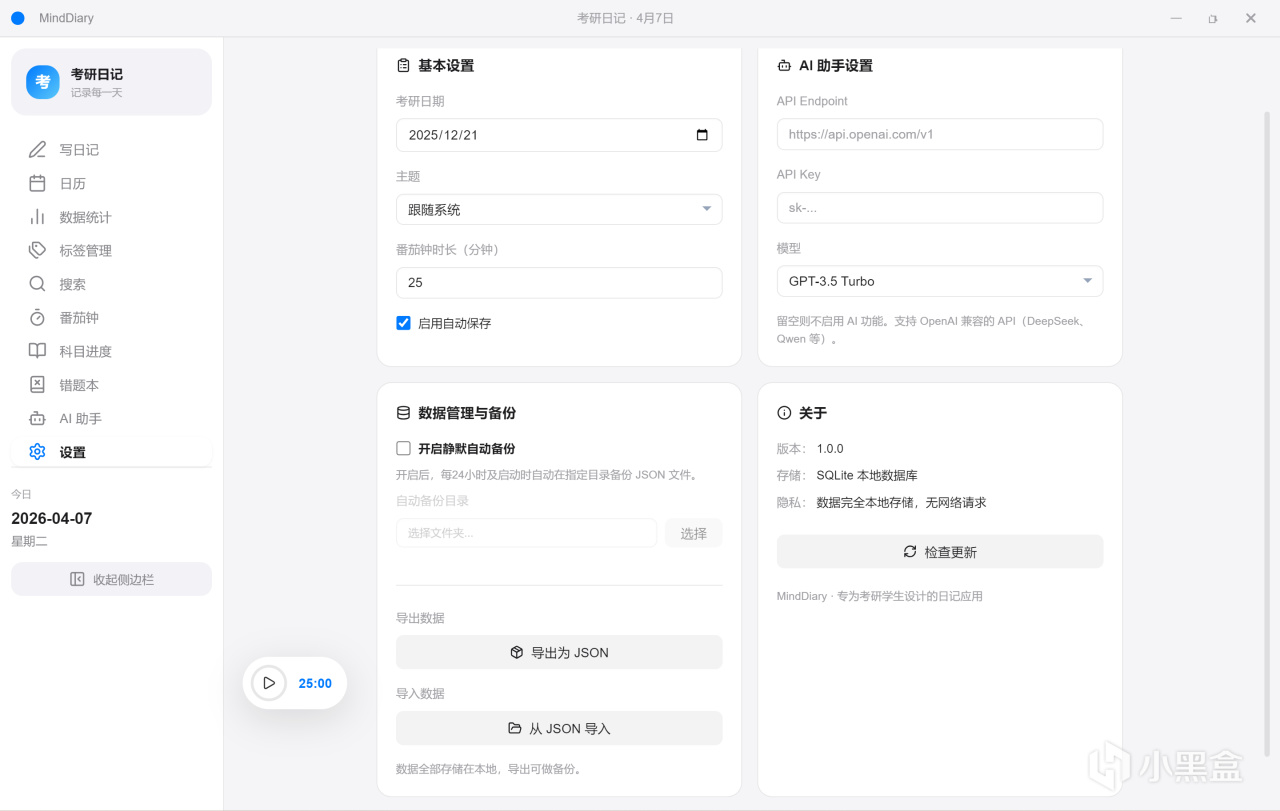Image resolution: width=1280 pixels, height=811 pixels.
Task: Click the 考研日记 profile card
Action: tap(111, 82)
